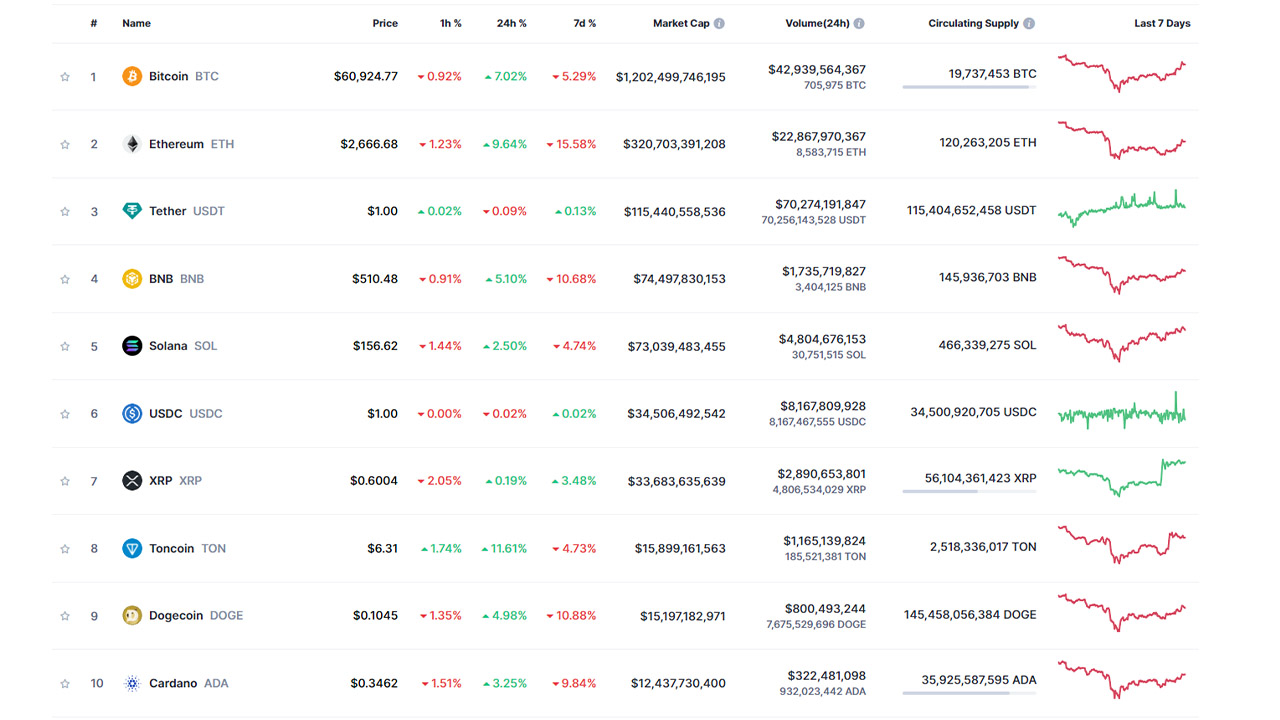1280x720 pixels.
Task: Click the Cardano logo icon
Action: [x=132, y=683]
